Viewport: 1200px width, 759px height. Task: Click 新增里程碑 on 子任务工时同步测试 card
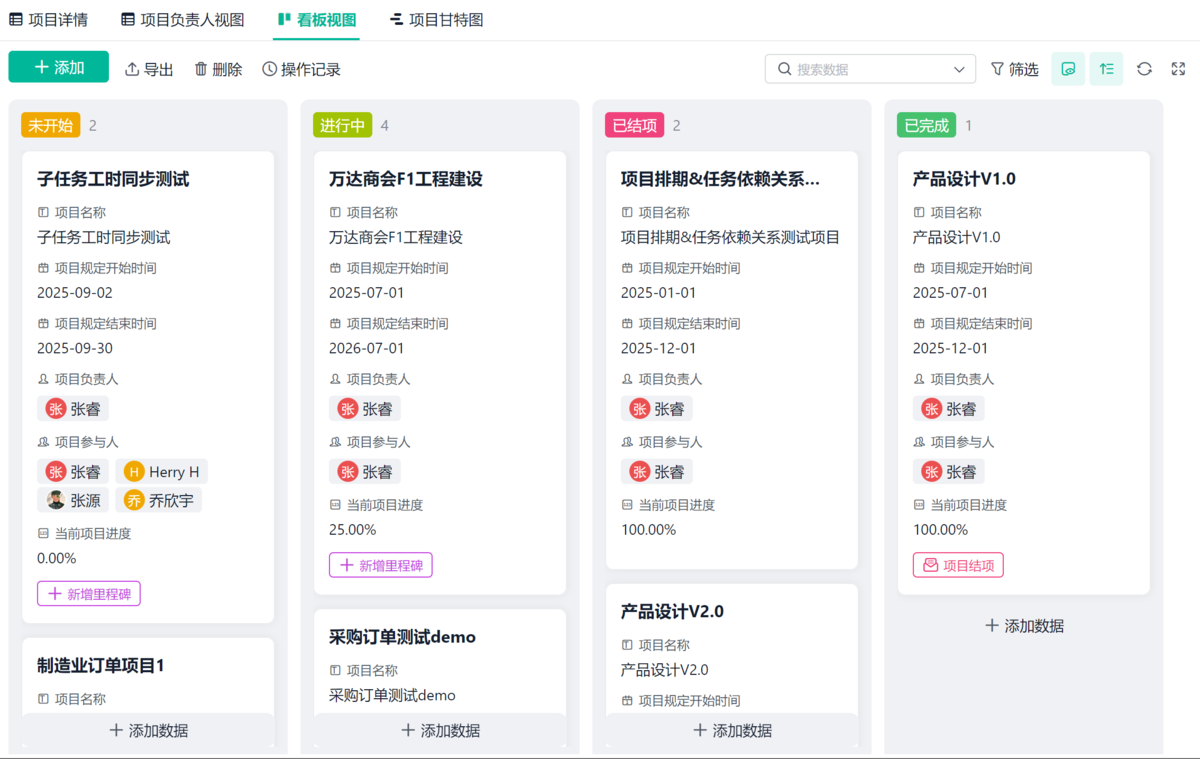click(x=89, y=594)
